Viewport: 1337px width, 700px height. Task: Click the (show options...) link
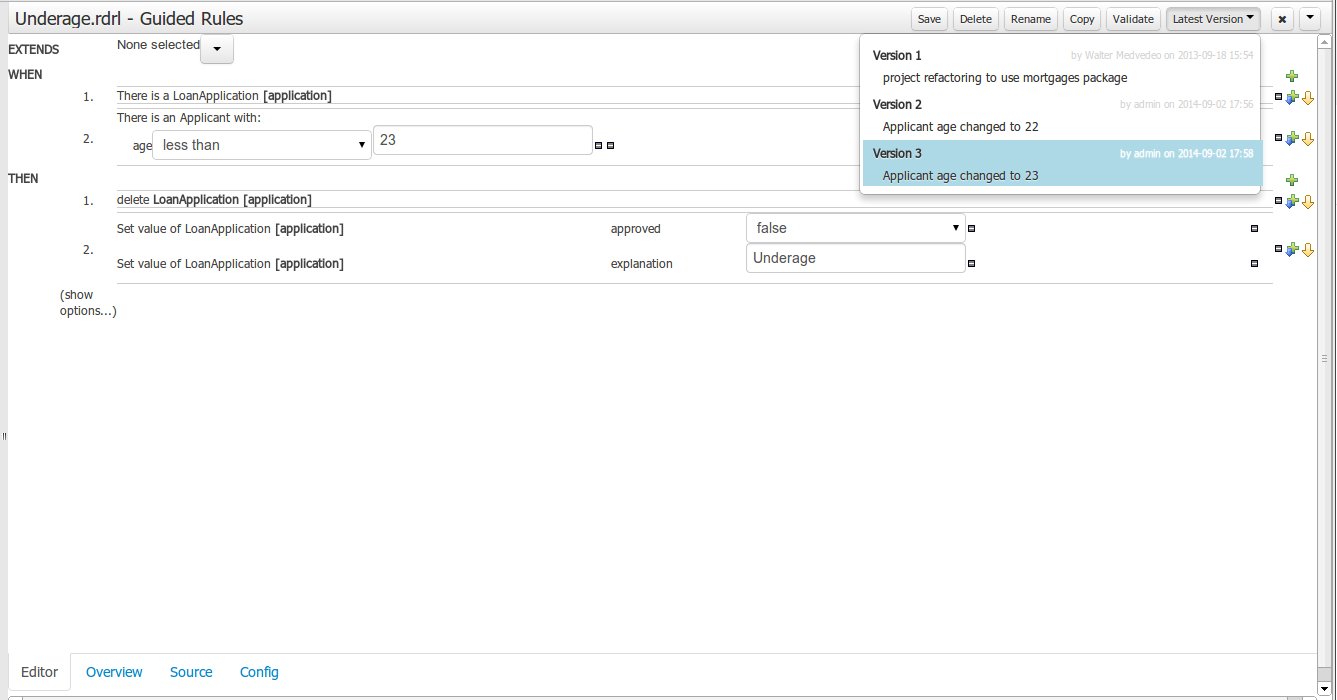[88, 303]
